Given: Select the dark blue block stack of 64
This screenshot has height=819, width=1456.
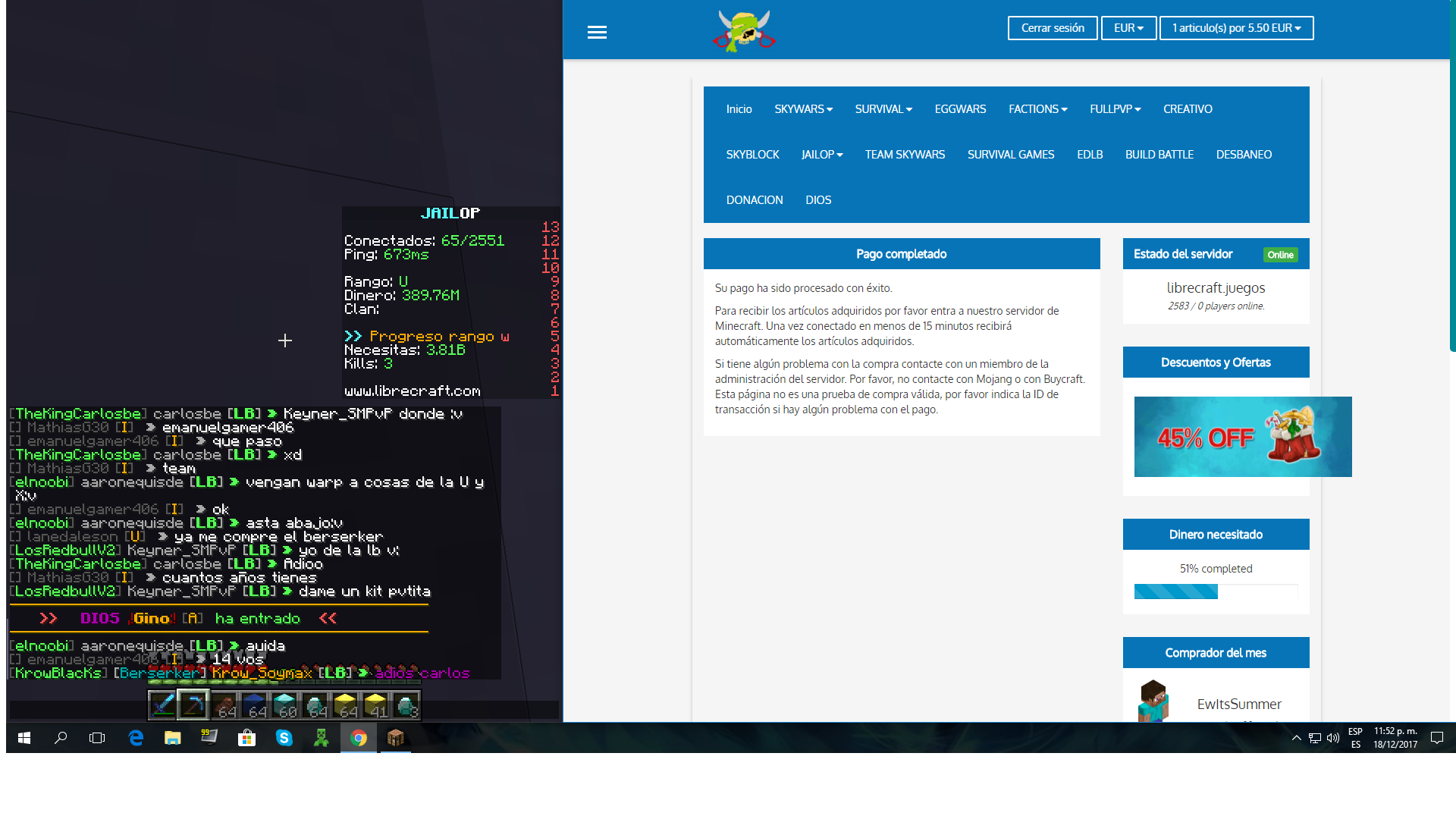Looking at the screenshot, I should pos(254,705).
